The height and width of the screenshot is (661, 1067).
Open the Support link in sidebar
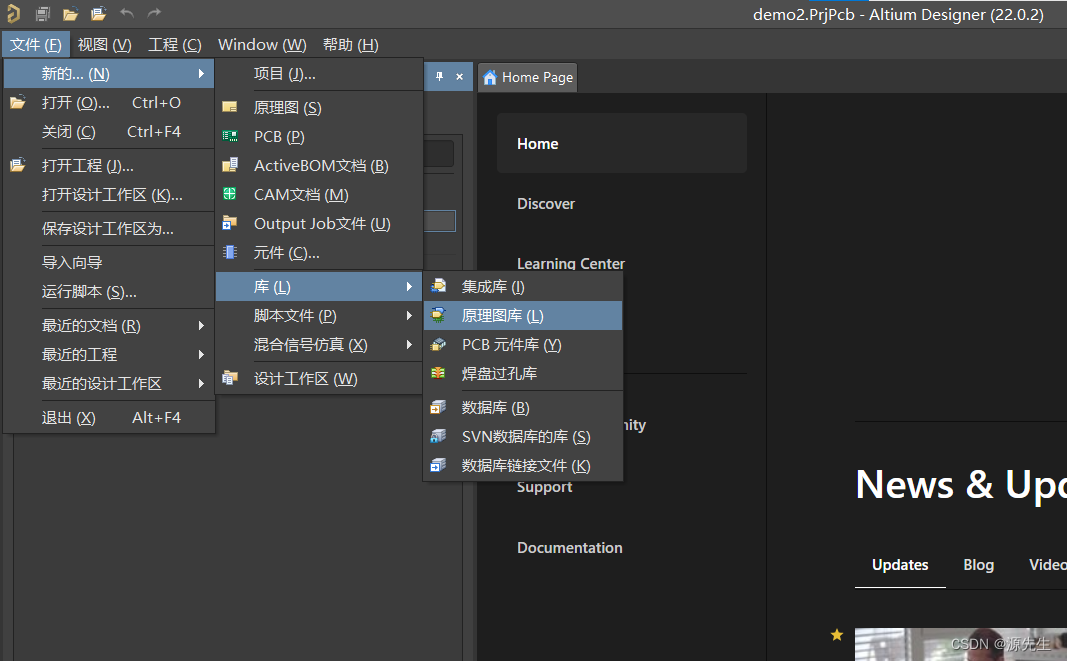pyautogui.click(x=544, y=487)
